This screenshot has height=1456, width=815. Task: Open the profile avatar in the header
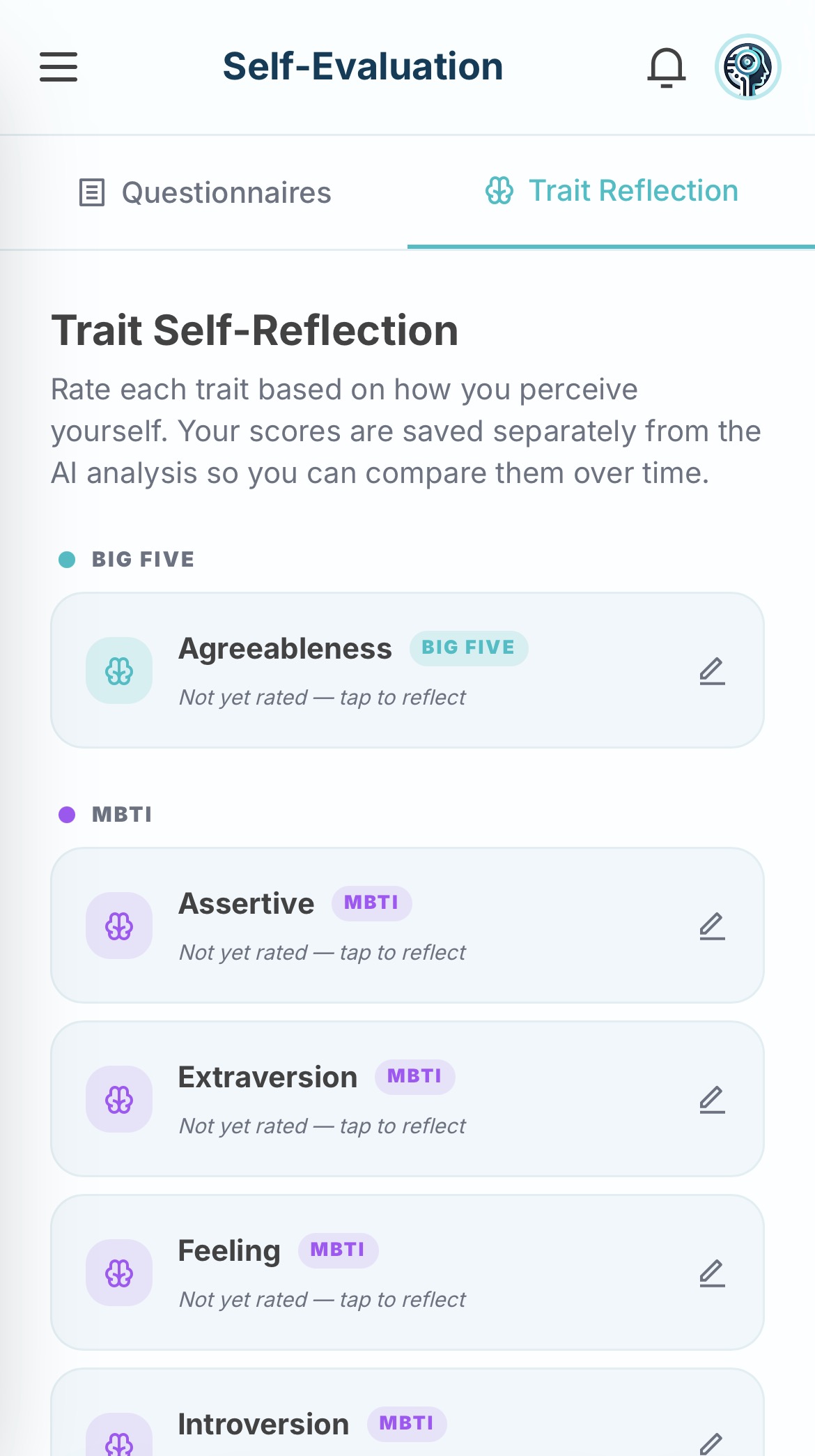(748, 68)
